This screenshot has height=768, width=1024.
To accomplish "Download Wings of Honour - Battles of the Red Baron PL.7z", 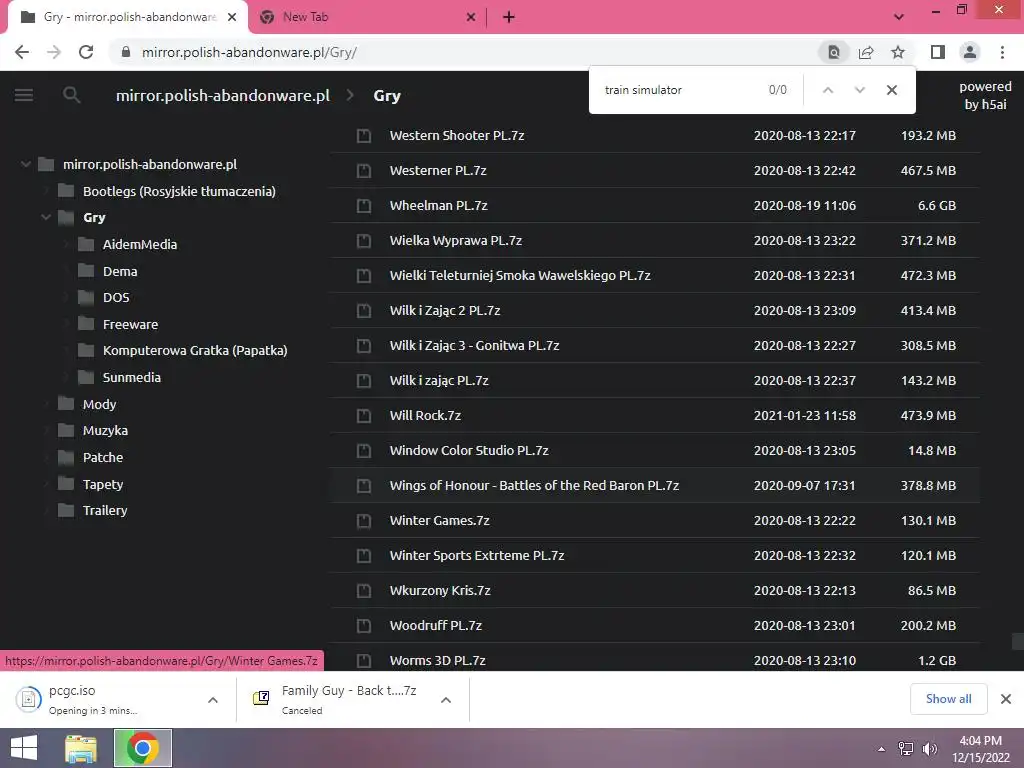I will (x=534, y=486).
